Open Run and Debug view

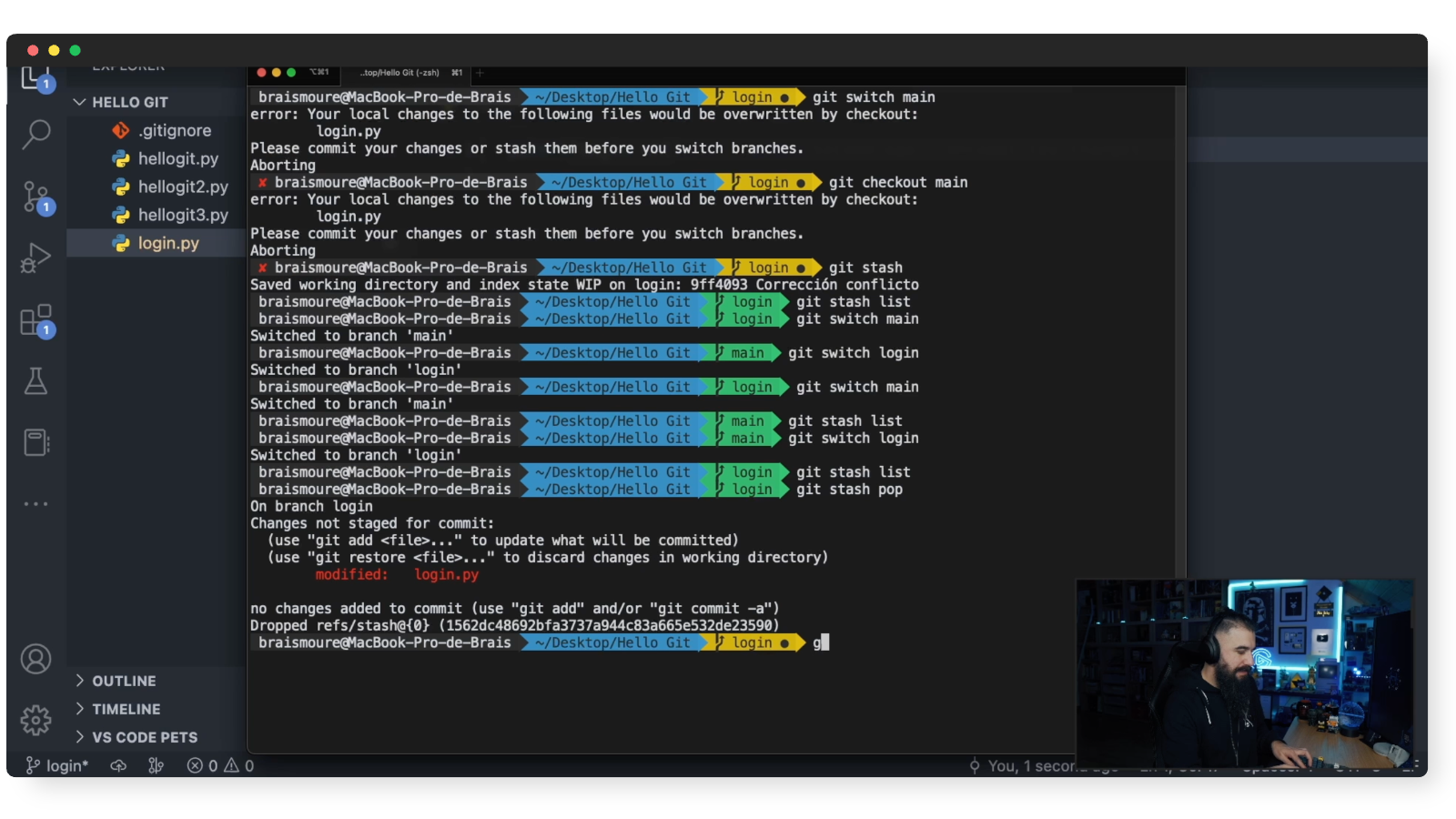pos(36,258)
